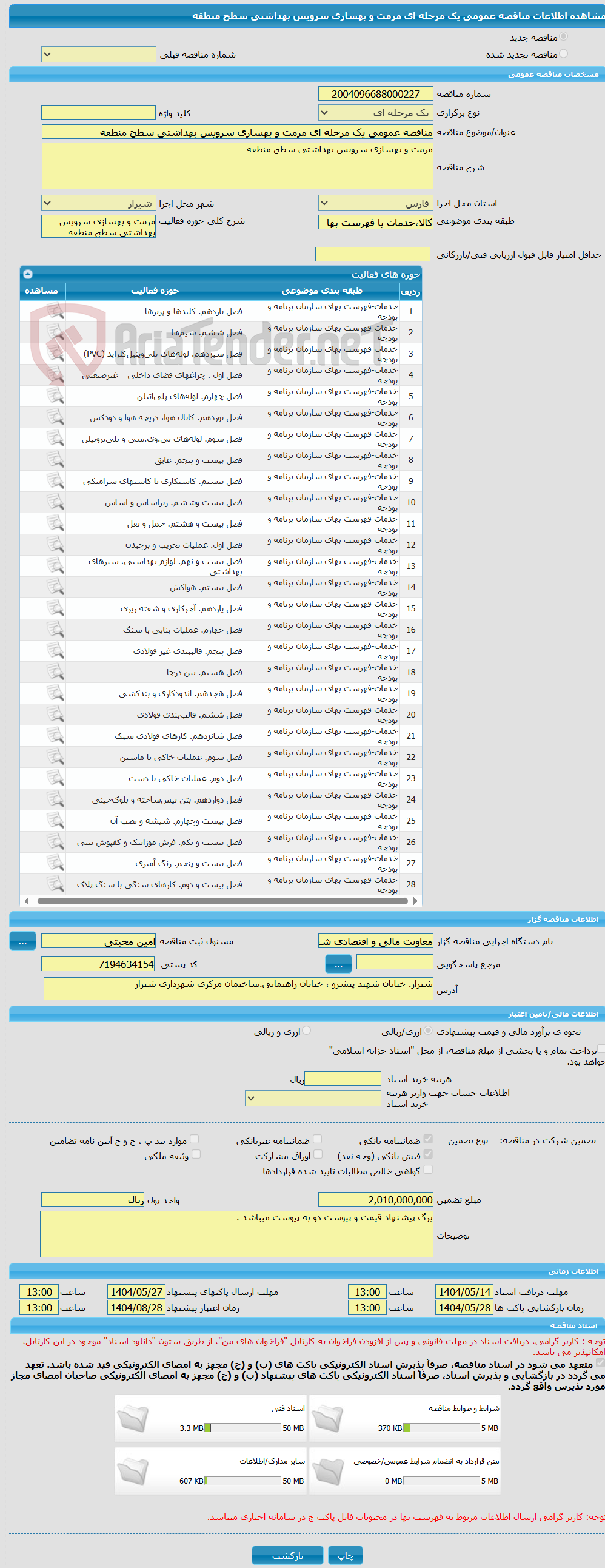Select مناقصه تجدید شده radio button
This screenshot has width=605, height=1568.
point(563,54)
